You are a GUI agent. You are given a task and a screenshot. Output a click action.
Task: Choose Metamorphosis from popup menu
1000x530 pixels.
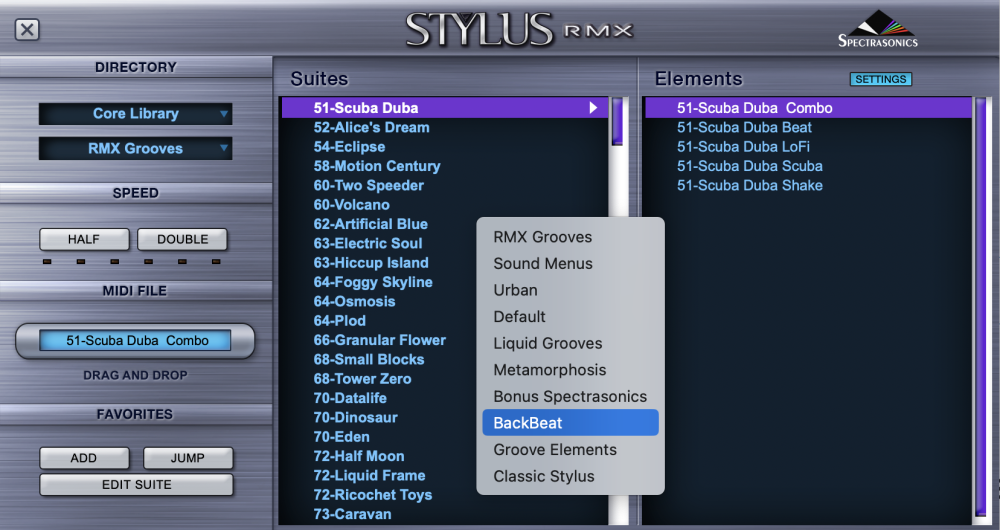(570, 370)
